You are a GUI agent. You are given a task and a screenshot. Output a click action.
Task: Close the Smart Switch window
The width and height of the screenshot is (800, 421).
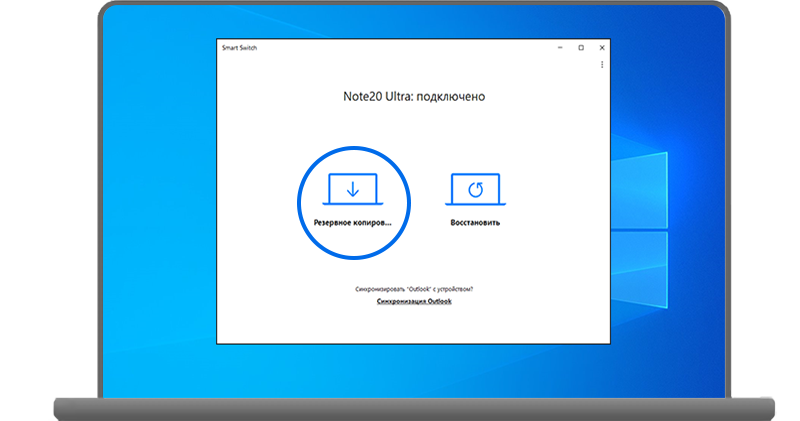coord(602,47)
